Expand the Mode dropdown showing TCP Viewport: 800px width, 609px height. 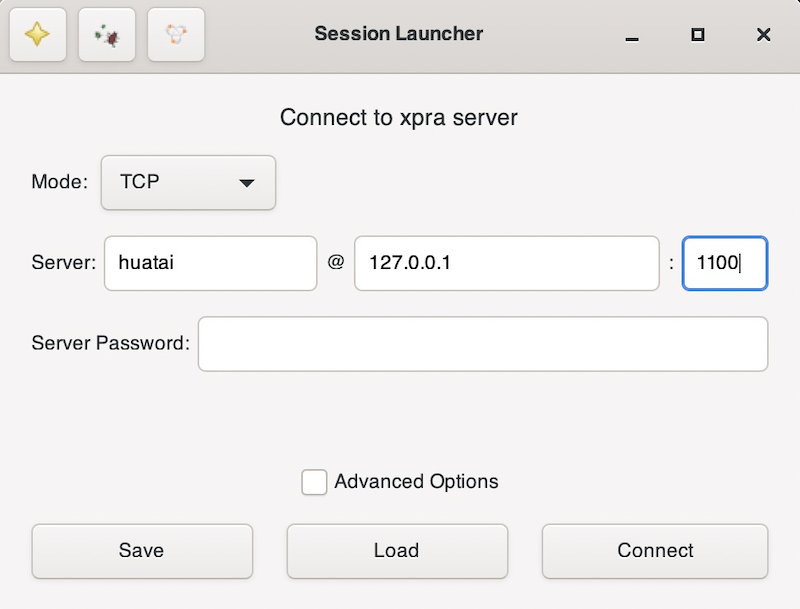(x=188, y=182)
